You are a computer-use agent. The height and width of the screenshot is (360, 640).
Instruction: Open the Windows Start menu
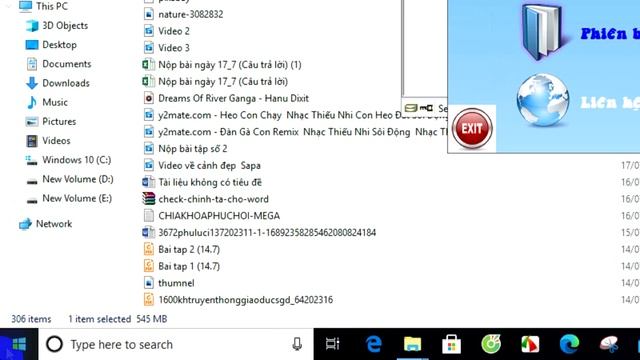(x=19, y=344)
